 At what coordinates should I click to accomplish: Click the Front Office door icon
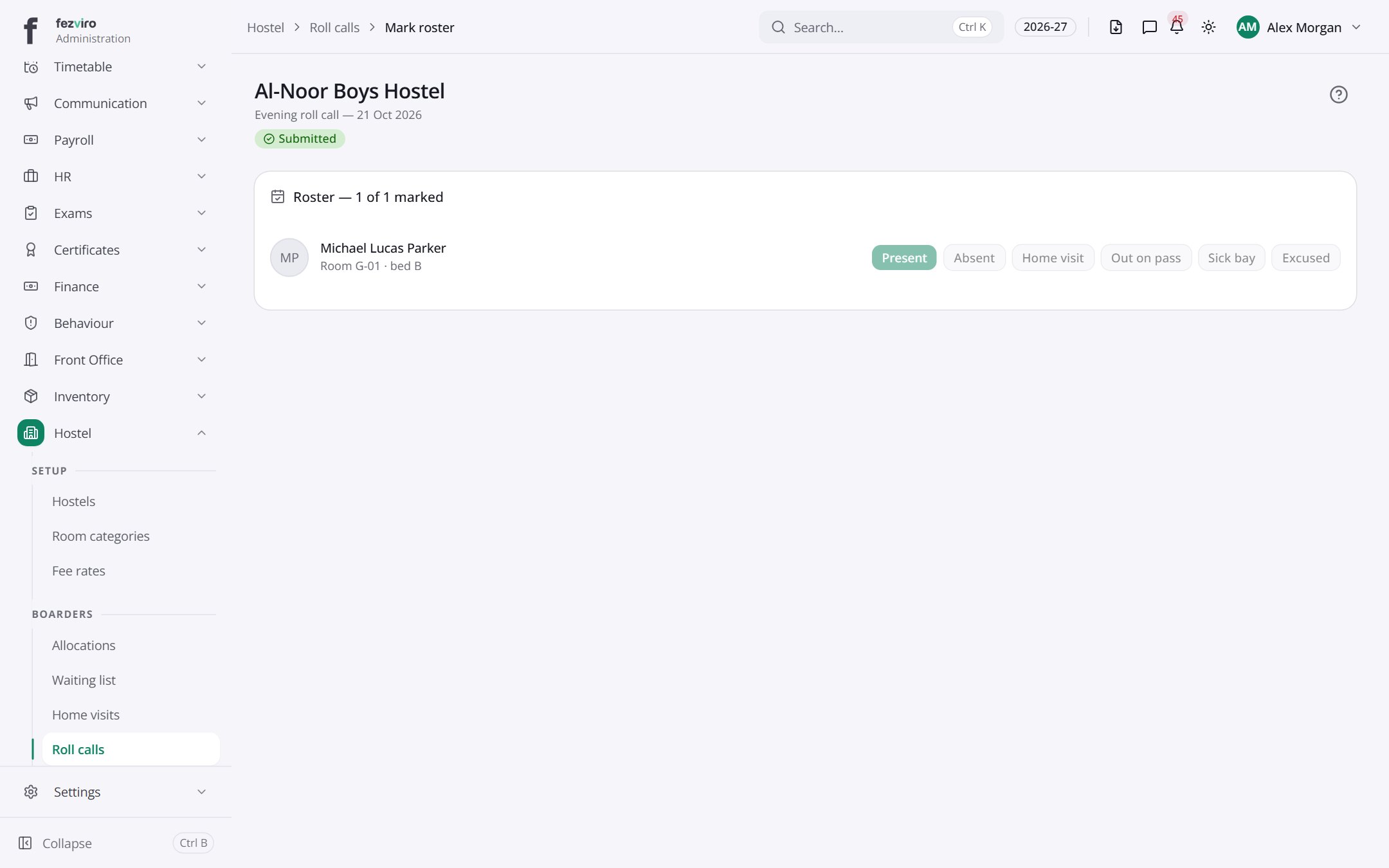31,359
